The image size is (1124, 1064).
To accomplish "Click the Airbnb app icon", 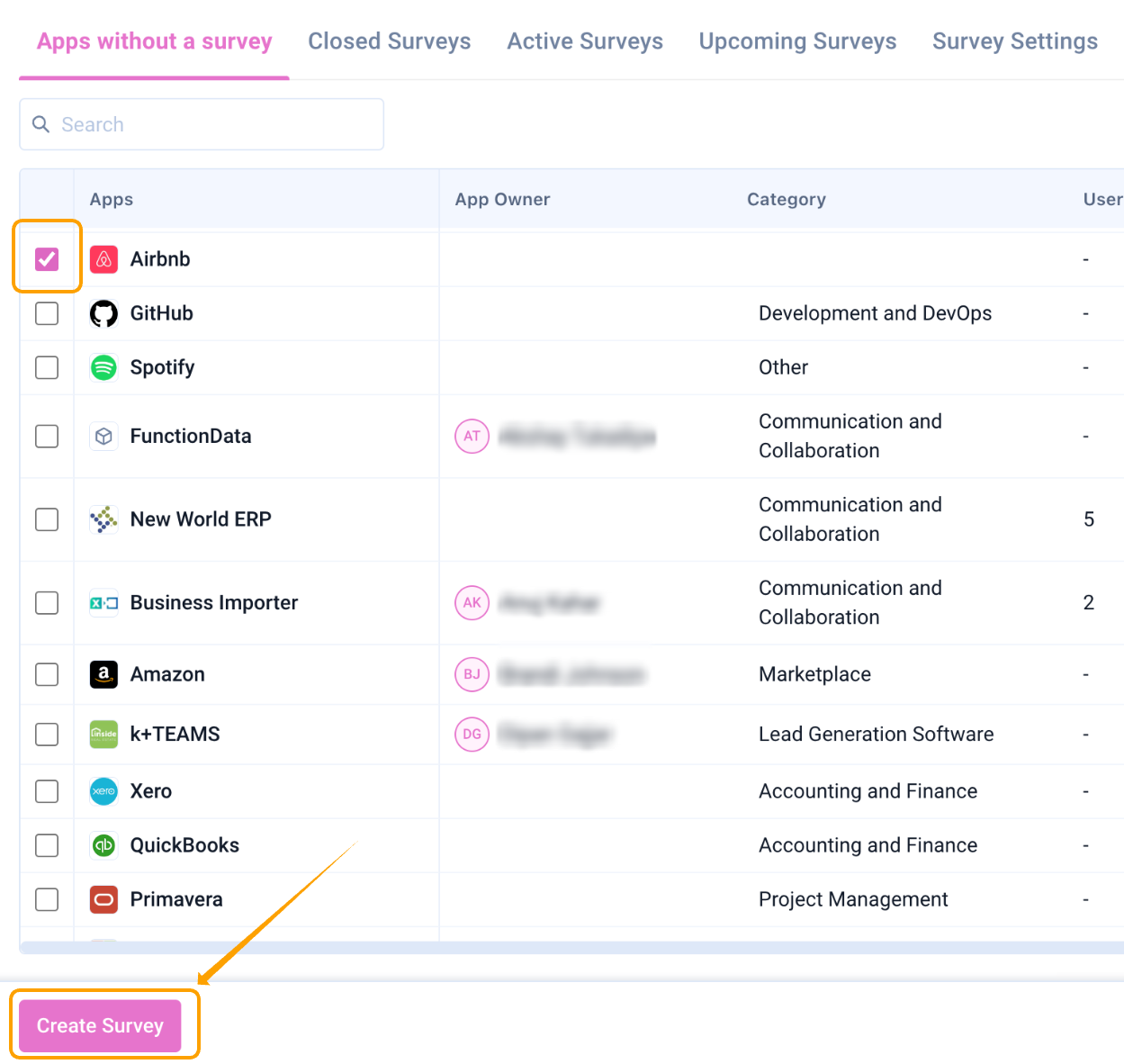I will [x=104, y=259].
